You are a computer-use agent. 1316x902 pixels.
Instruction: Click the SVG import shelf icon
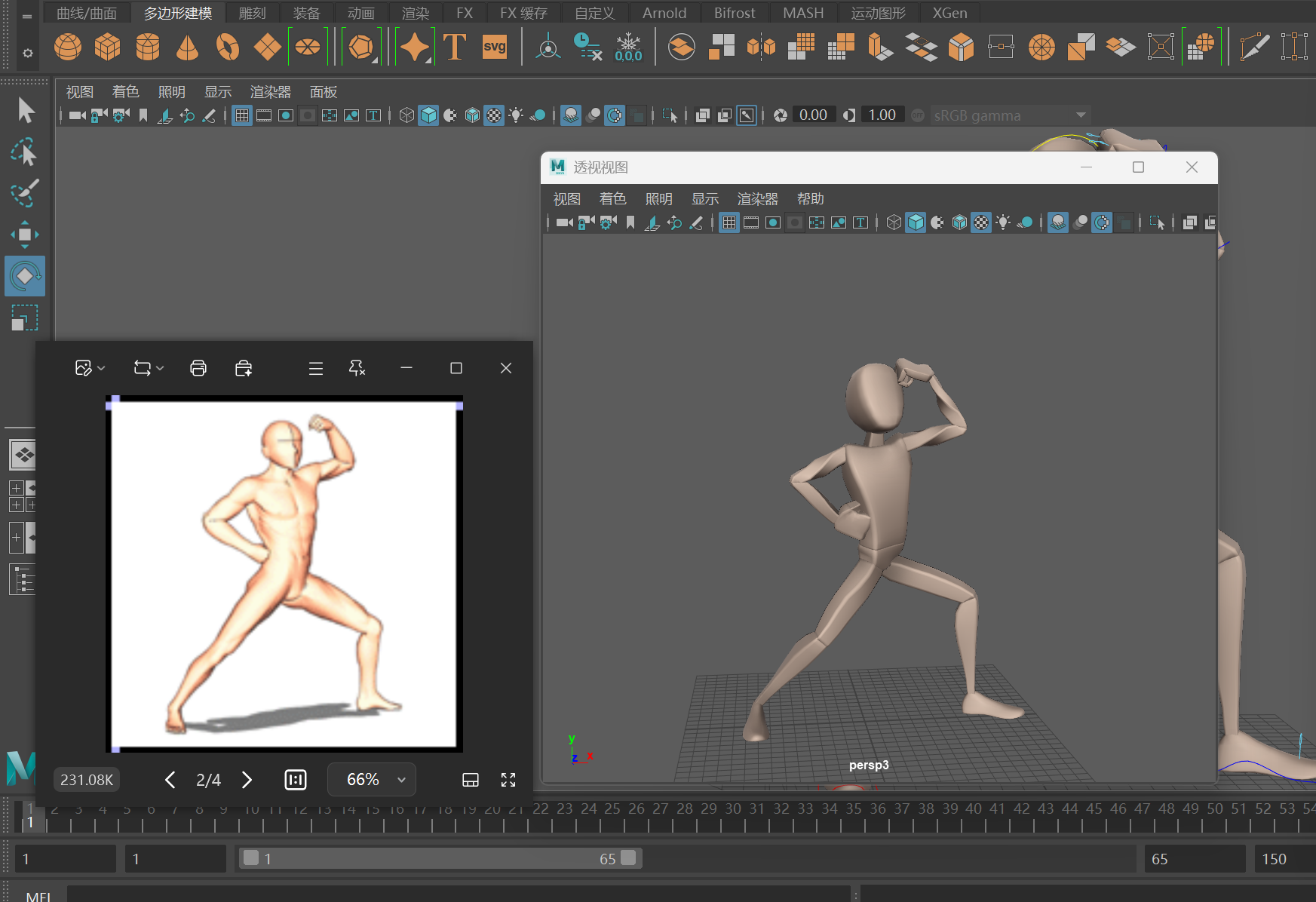coord(494,47)
